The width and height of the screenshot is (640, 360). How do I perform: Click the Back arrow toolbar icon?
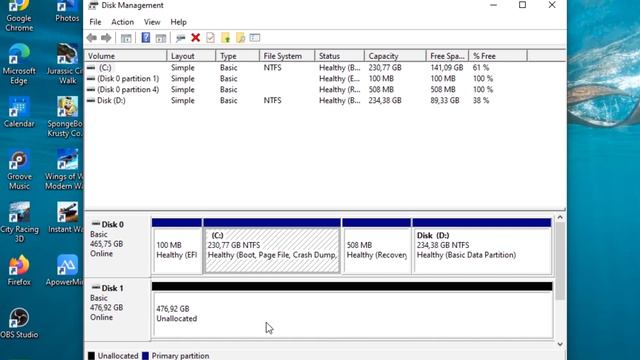(92, 38)
